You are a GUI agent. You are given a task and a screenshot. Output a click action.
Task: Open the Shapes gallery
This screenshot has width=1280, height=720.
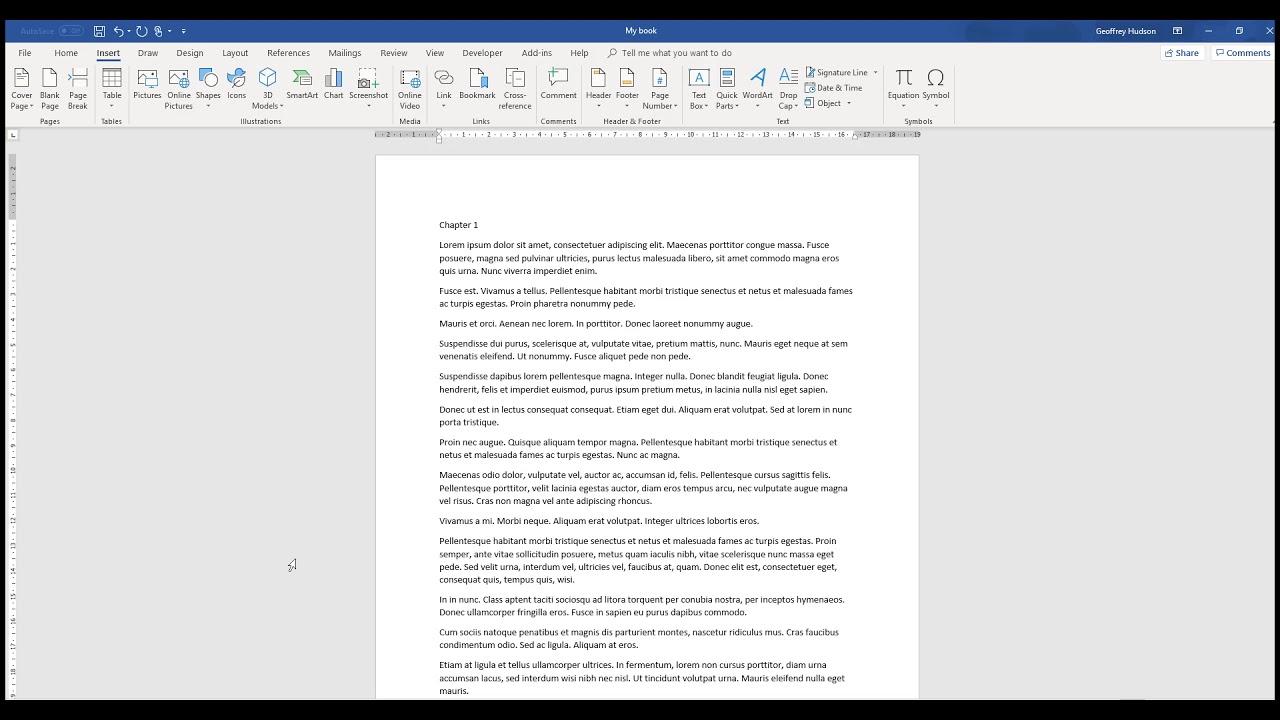tap(208, 89)
